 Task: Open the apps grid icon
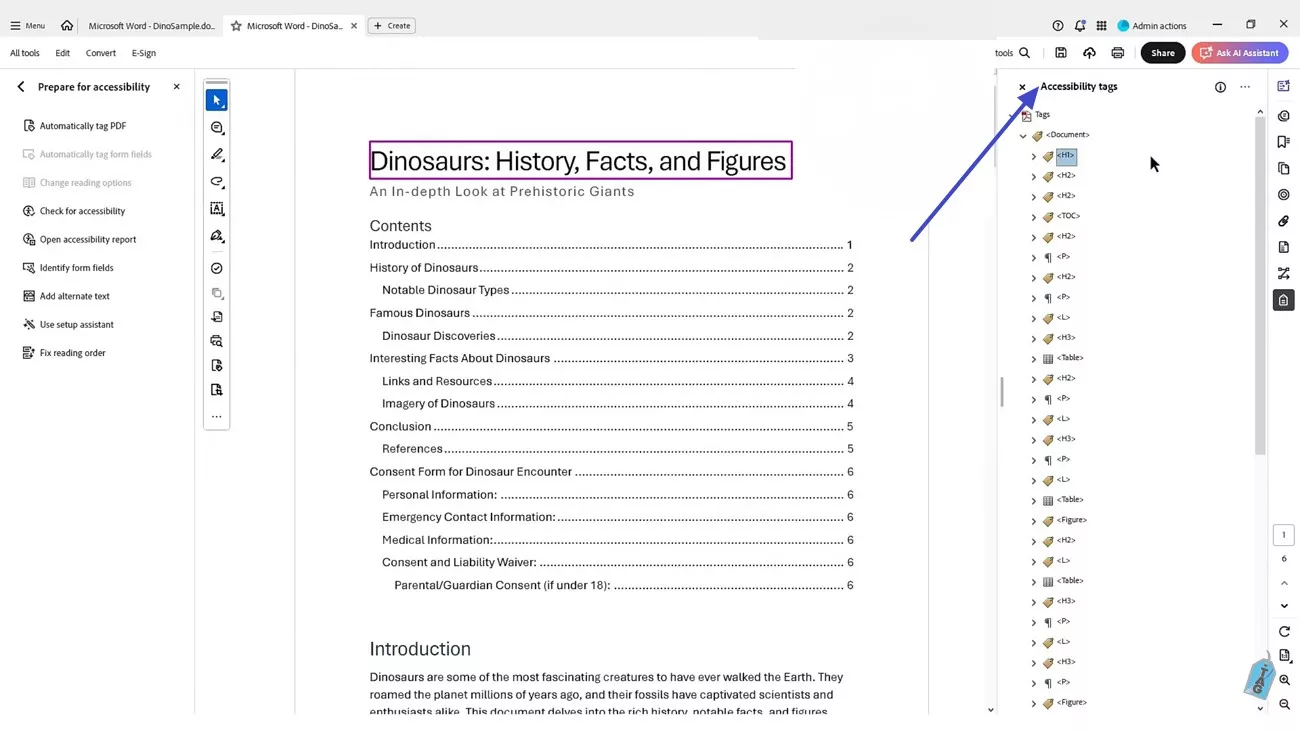pos(1101,26)
